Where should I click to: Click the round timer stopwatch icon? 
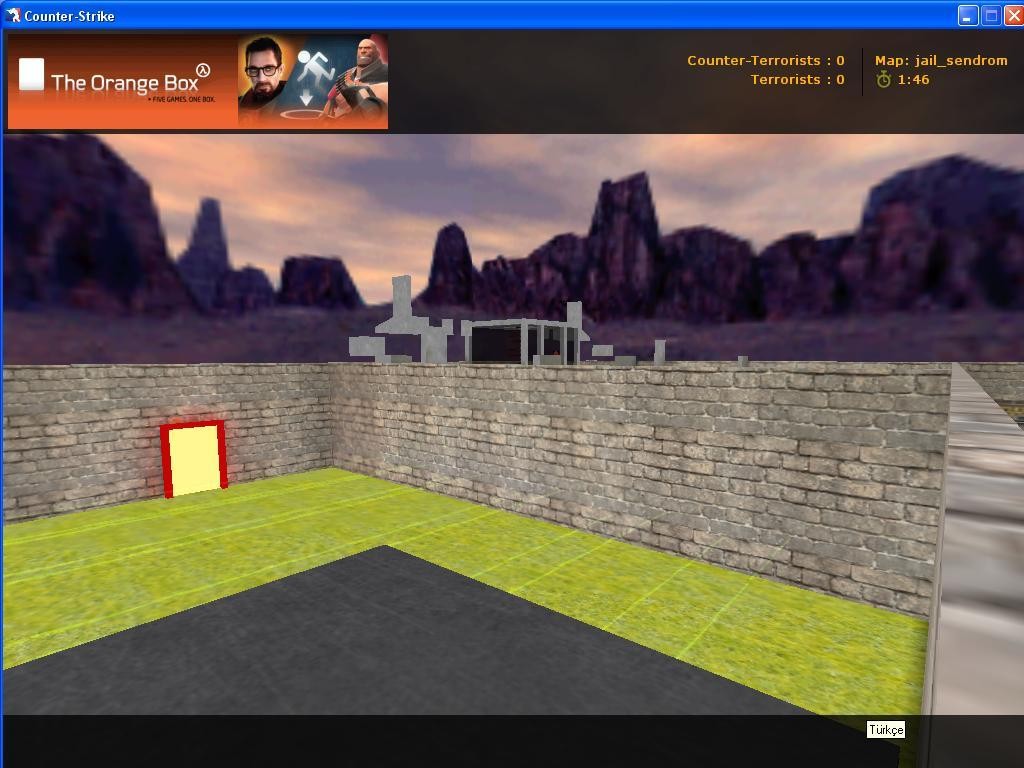click(x=884, y=80)
